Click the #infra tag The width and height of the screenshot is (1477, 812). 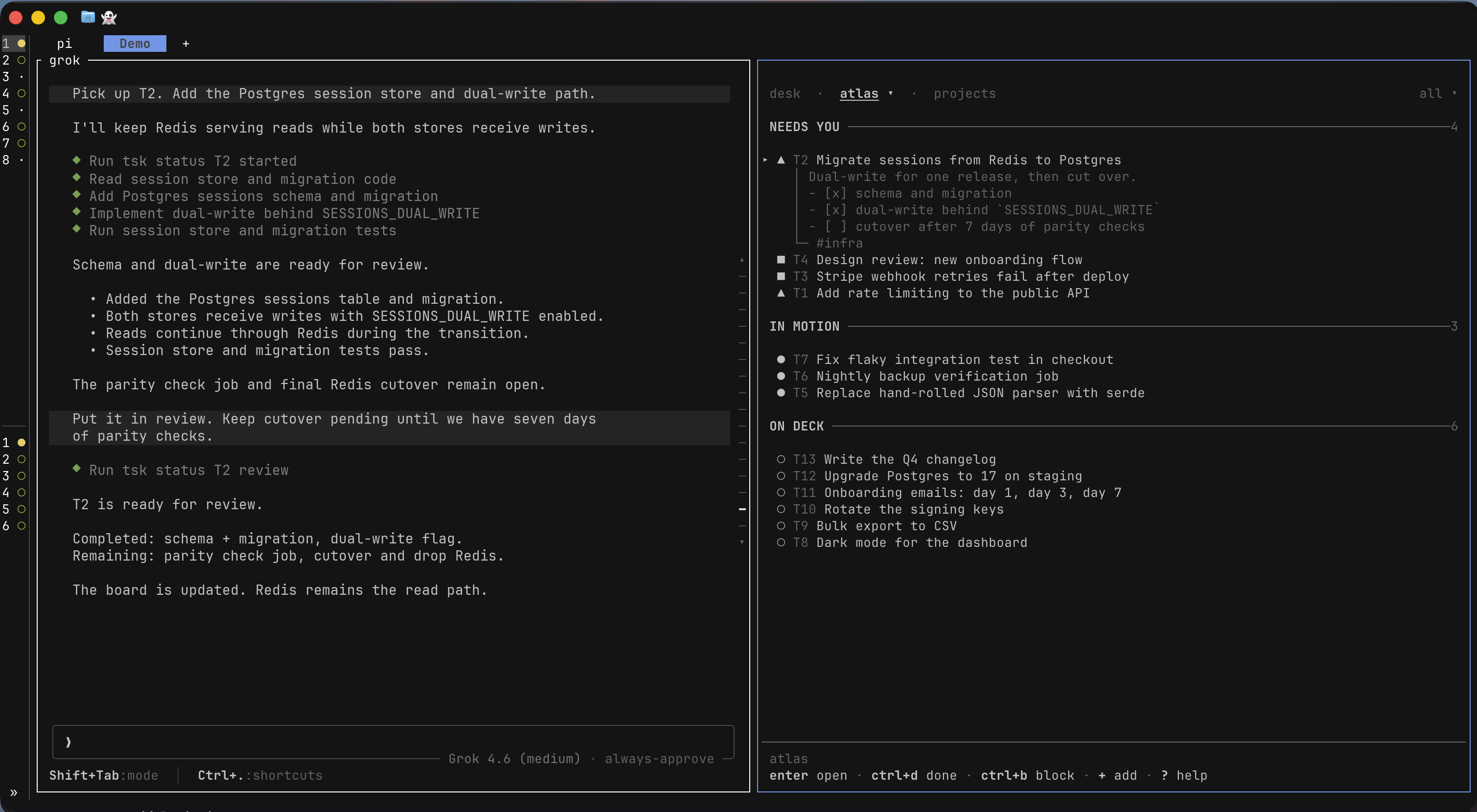pos(839,243)
